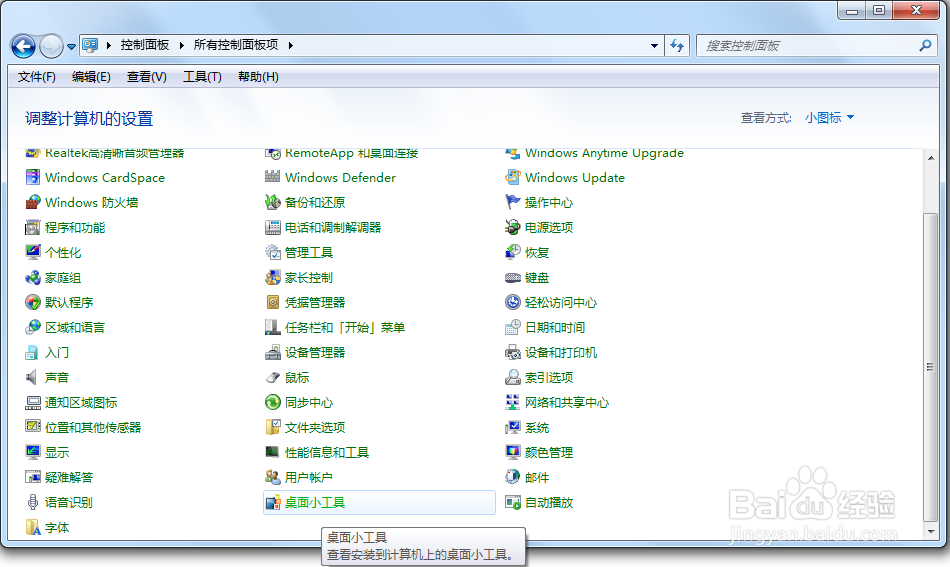Open the 系统 link
Screen dimensions: 950x567
(537, 428)
